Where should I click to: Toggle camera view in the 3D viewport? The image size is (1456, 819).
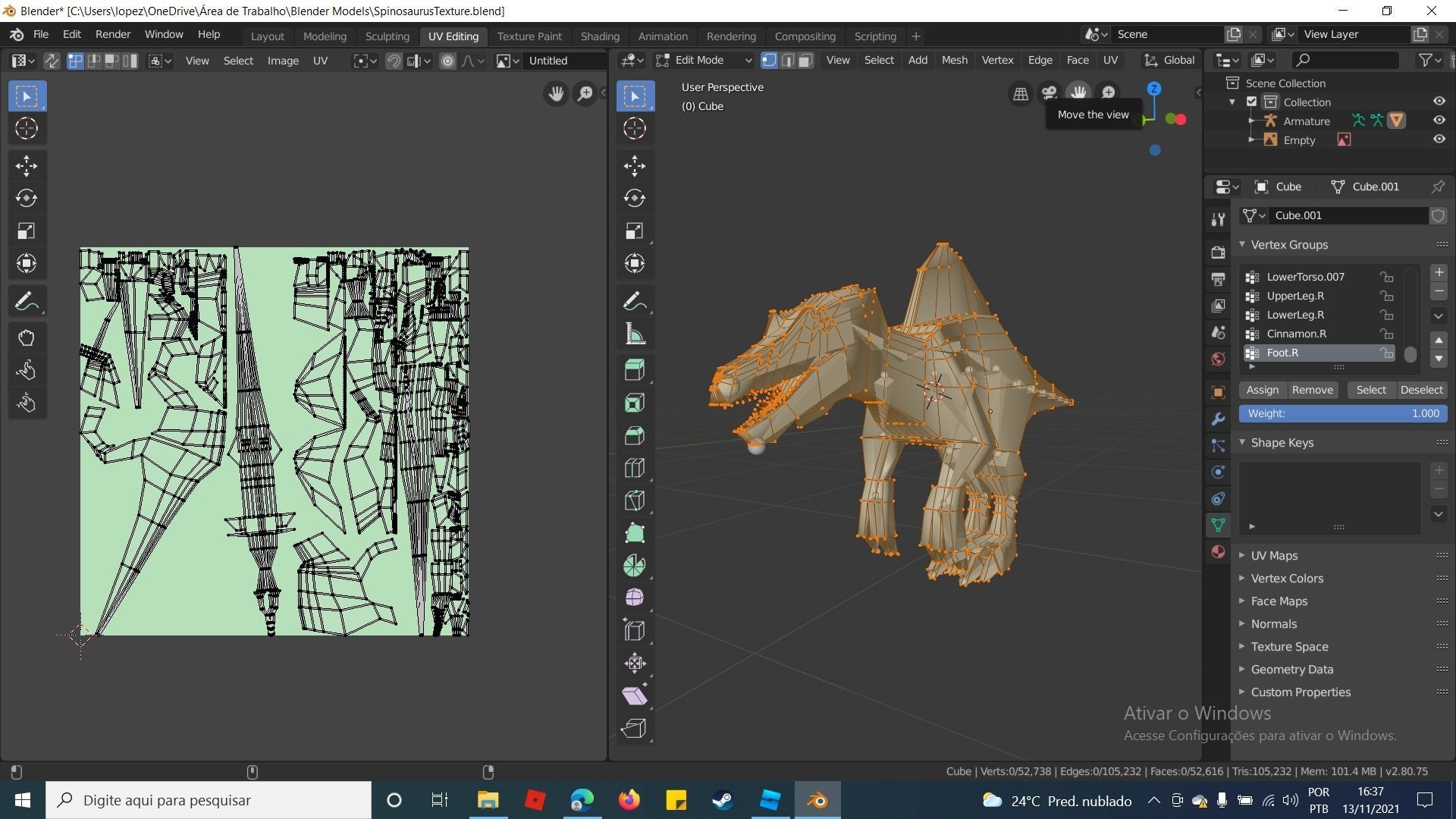tap(1050, 93)
